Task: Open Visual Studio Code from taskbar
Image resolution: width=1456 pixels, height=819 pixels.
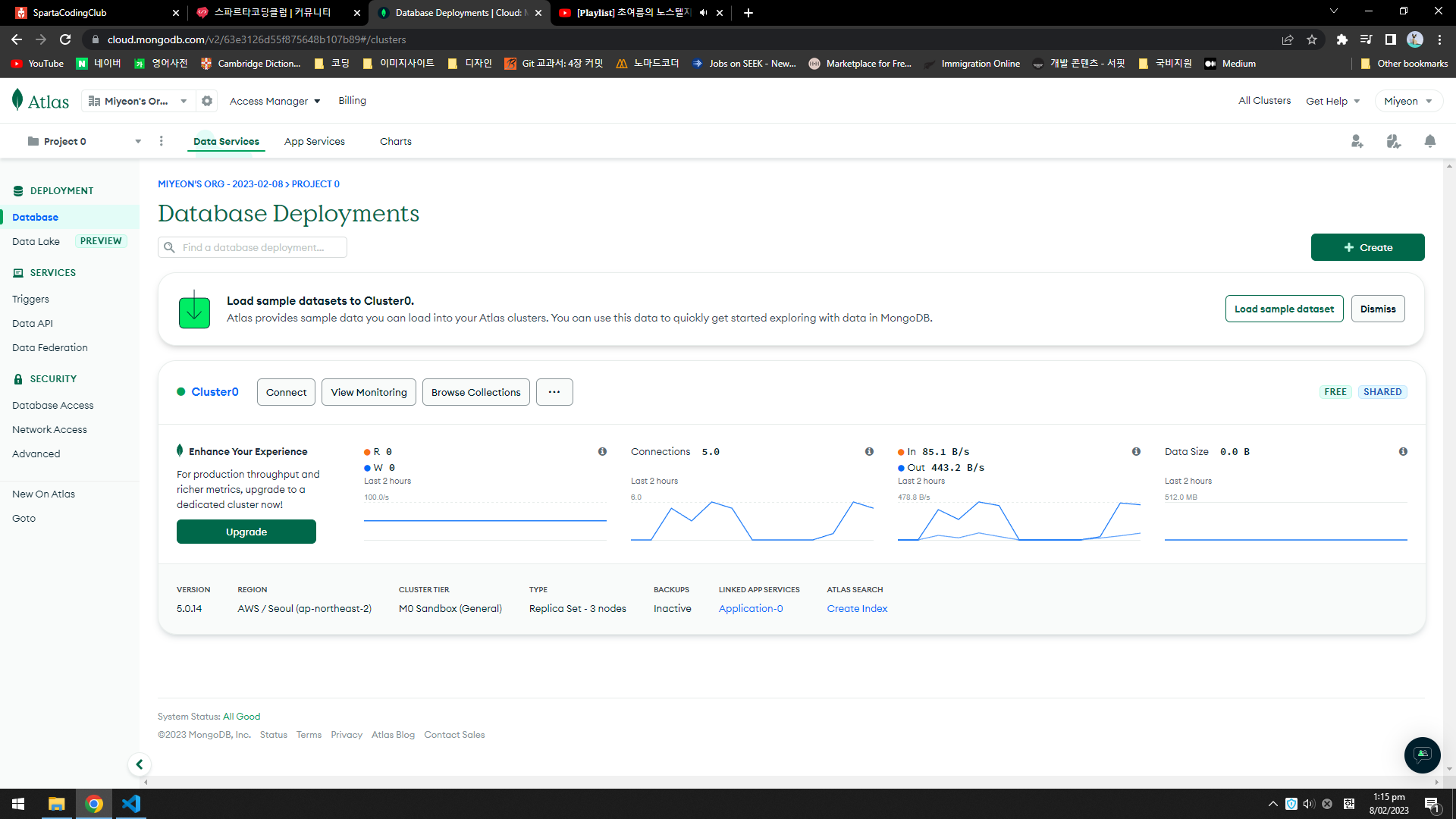Action: coord(131,804)
